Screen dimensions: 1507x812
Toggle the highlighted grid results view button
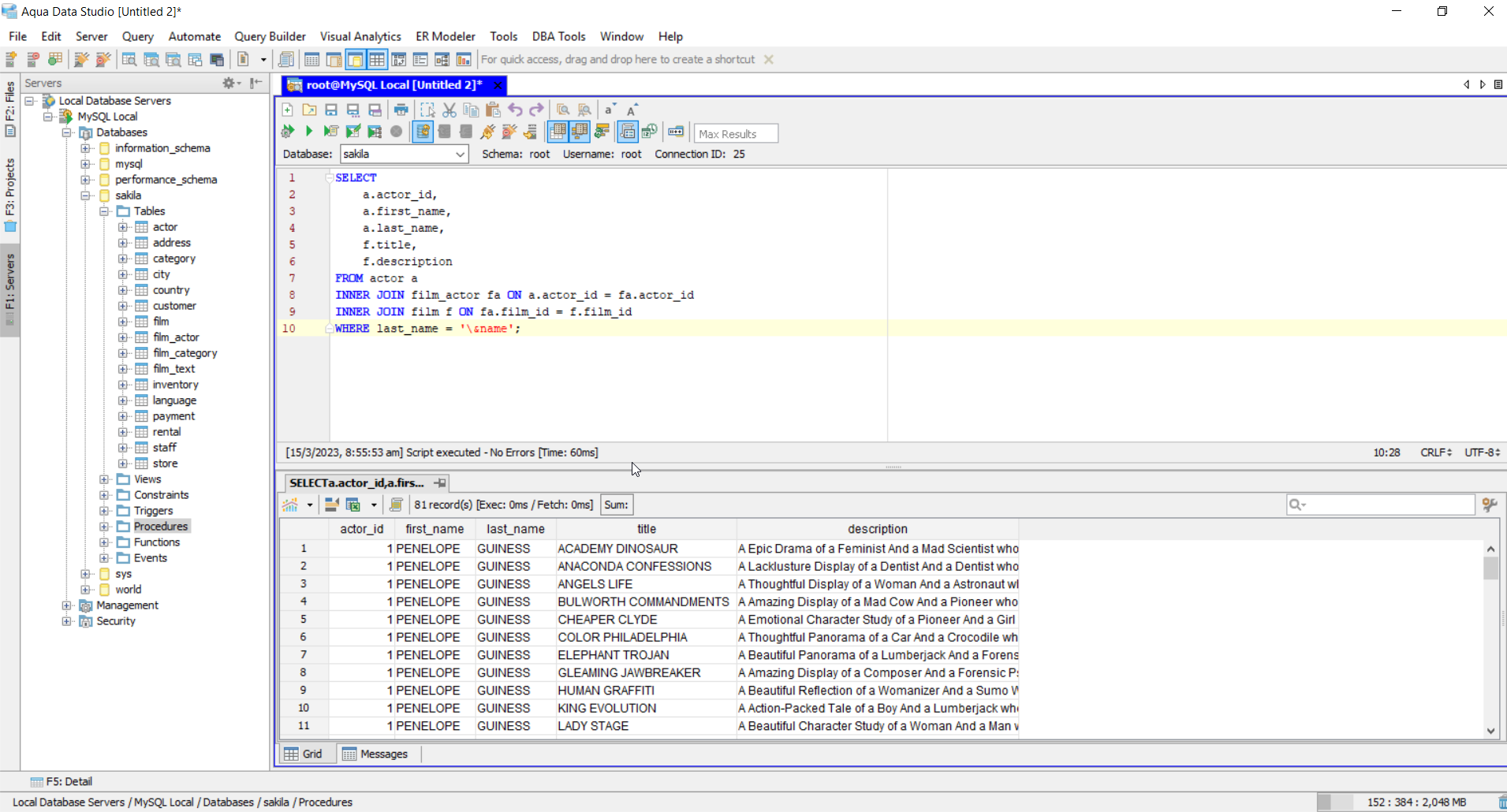[x=558, y=132]
